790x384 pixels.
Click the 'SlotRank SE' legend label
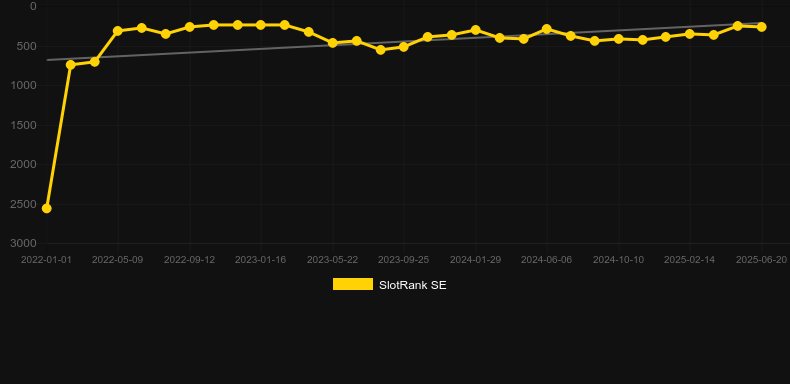pyautogui.click(x=413, y=285)
